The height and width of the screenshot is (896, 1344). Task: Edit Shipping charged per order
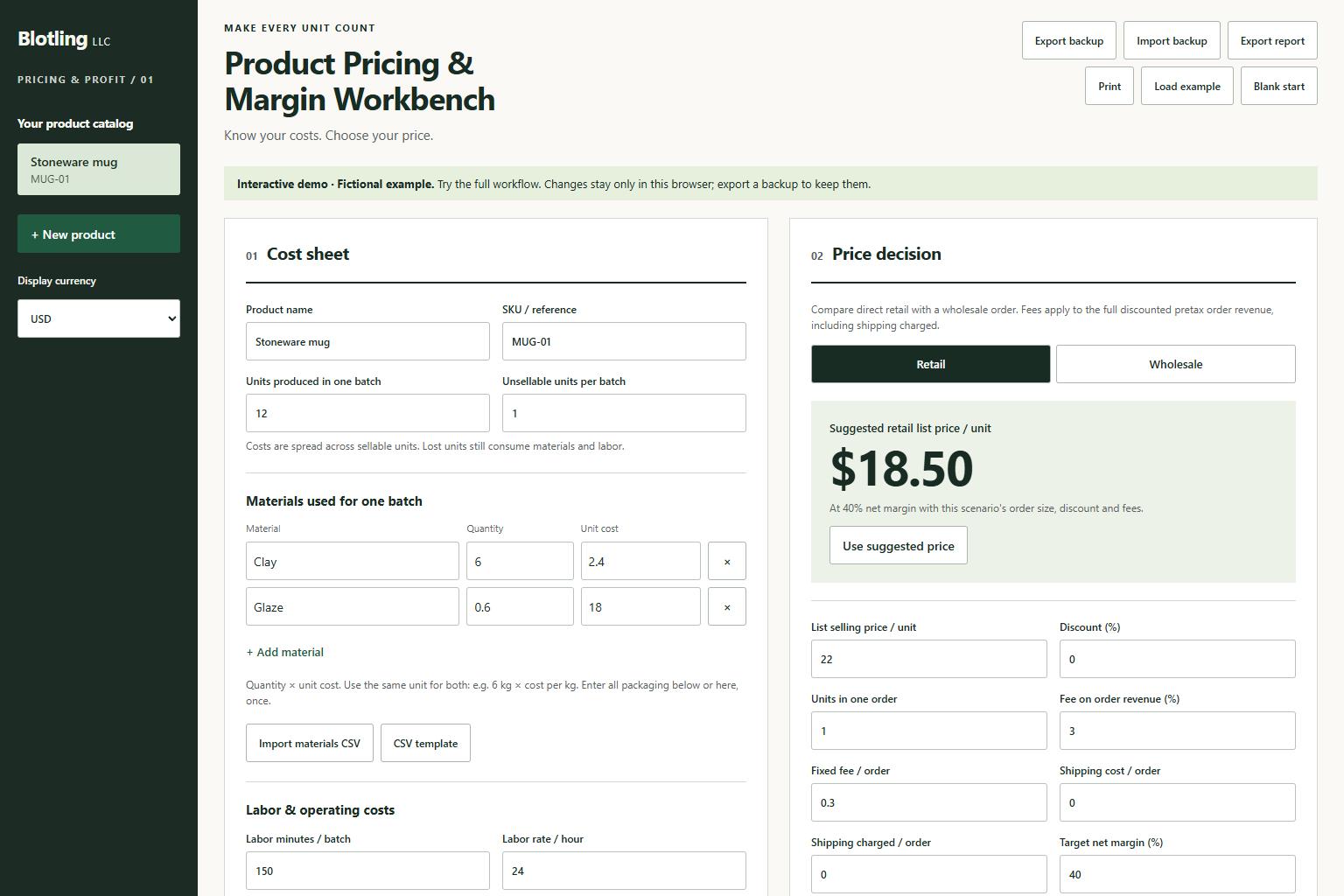coord(929,874)
